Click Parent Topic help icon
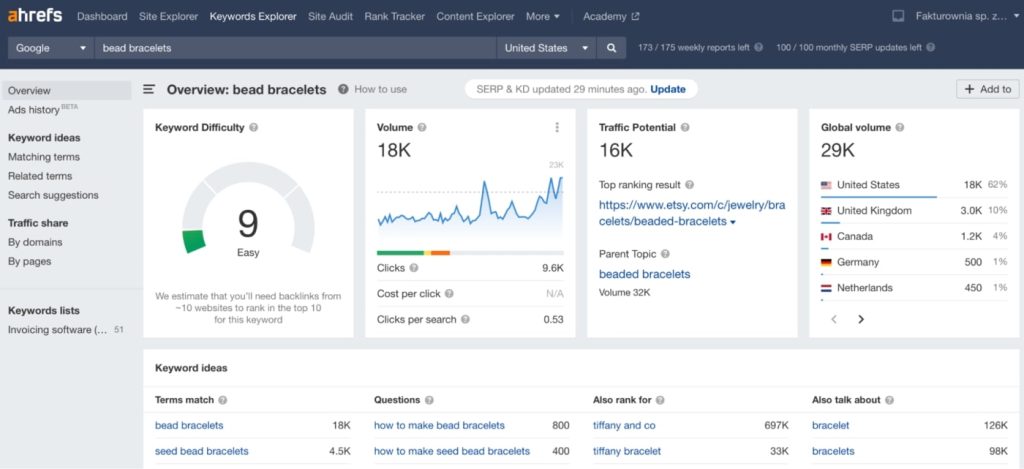1024x469 pixels. [x=665, y=254]
